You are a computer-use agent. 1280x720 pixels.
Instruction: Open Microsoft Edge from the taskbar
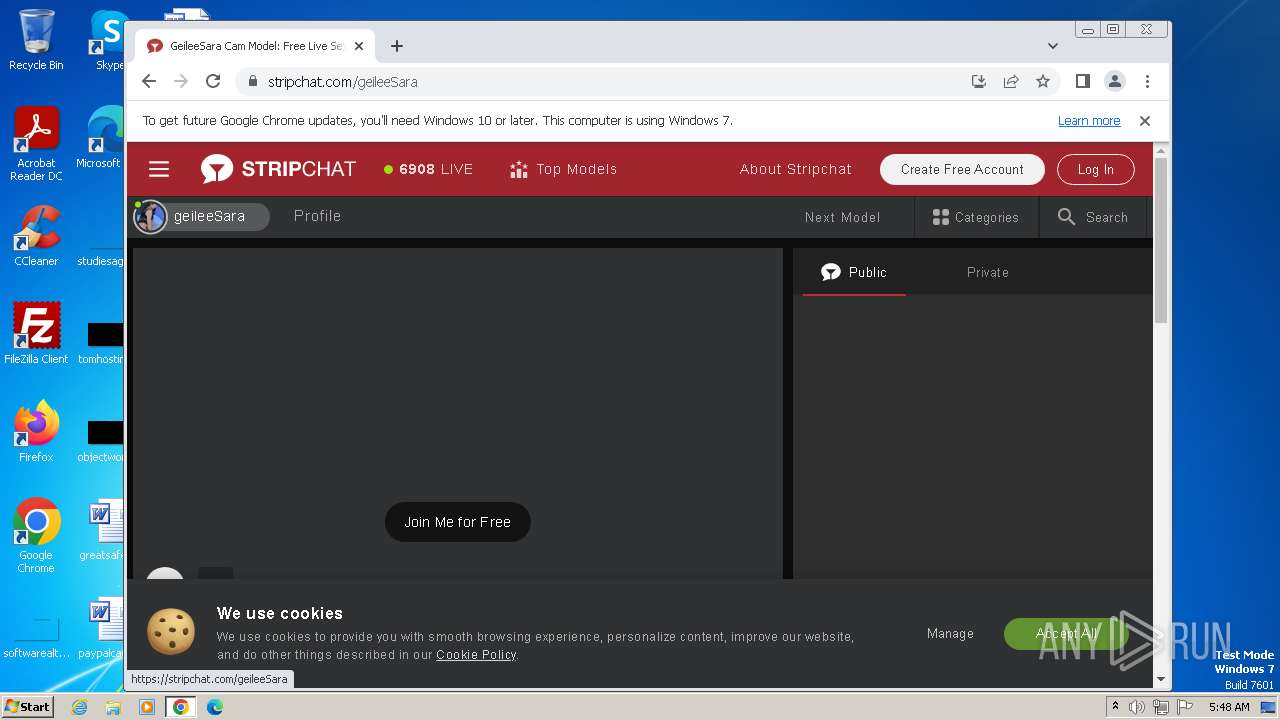click(x=215, y=707)
